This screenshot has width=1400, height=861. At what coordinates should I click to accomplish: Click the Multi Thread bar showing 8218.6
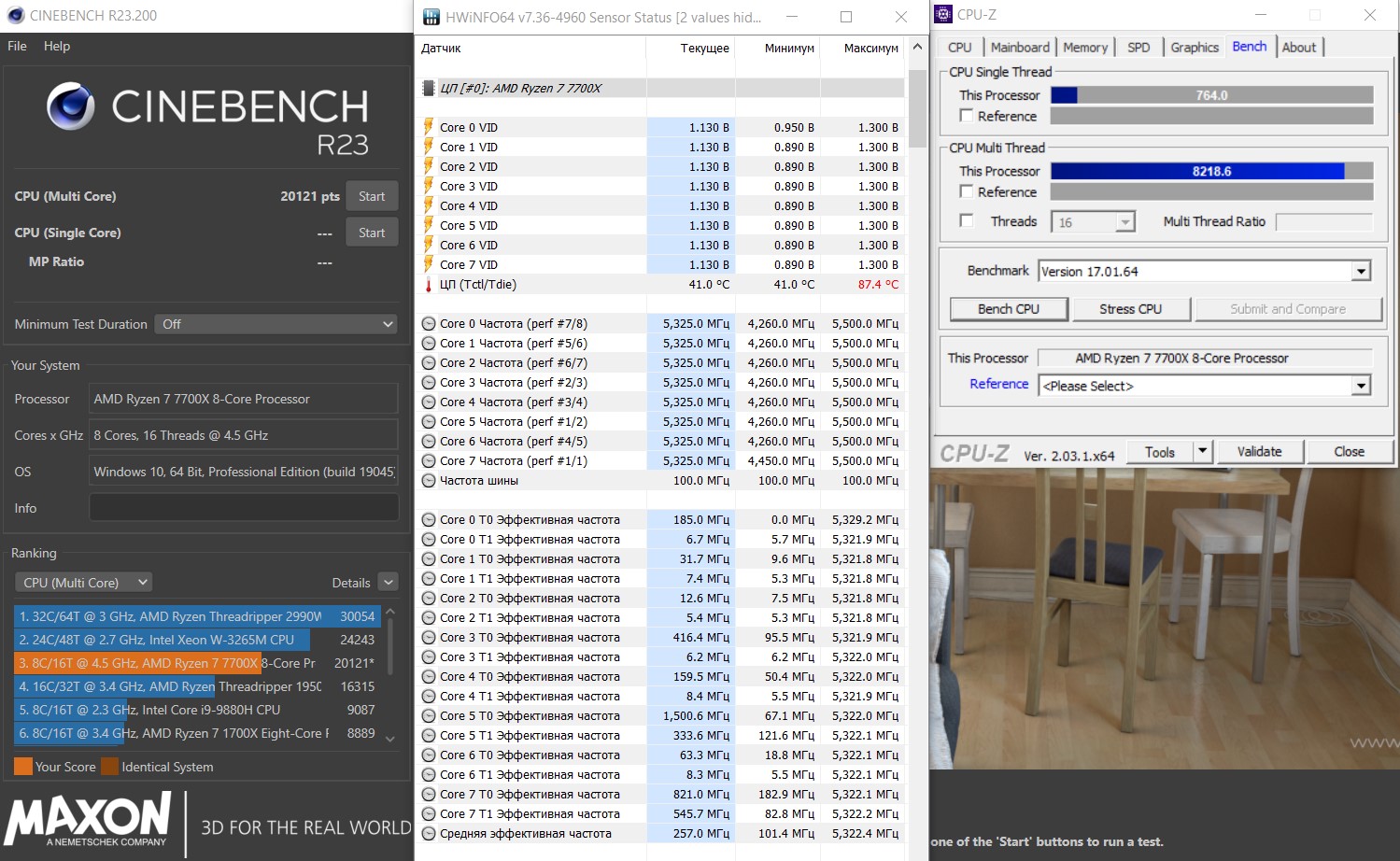tap(1212, 171)
